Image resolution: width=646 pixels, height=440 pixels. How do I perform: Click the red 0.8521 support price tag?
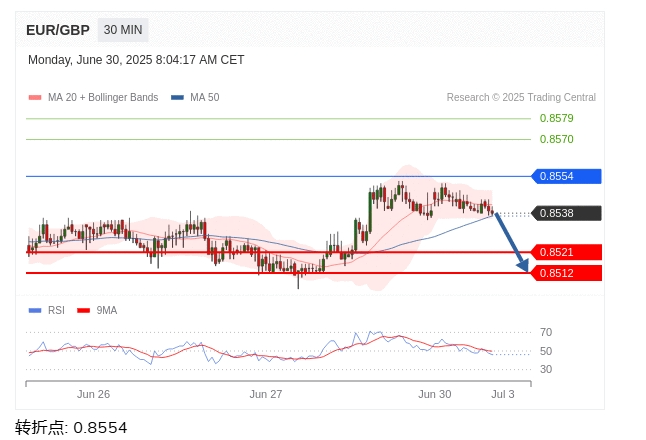[566, 252]
